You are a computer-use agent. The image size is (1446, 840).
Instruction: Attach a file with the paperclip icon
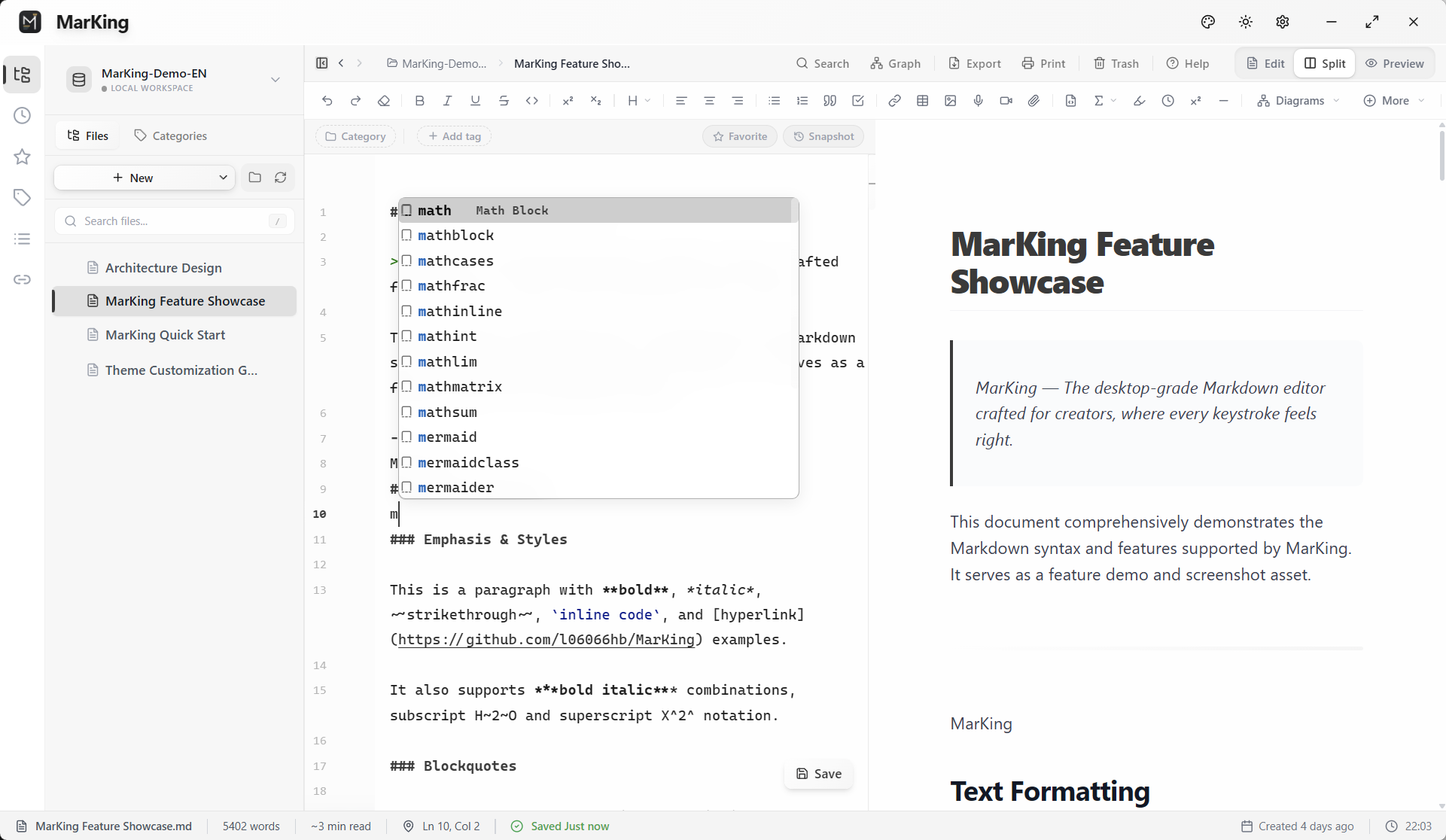1034,101
